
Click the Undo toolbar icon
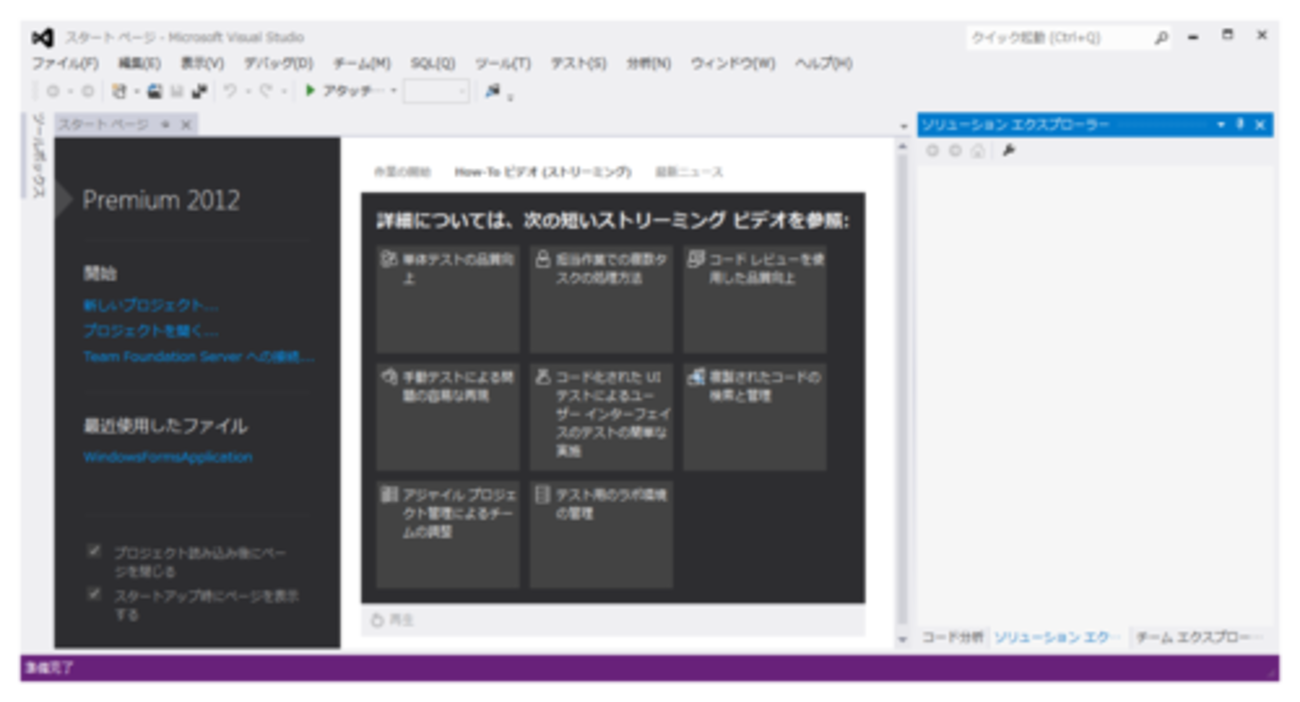pos(230,91)
